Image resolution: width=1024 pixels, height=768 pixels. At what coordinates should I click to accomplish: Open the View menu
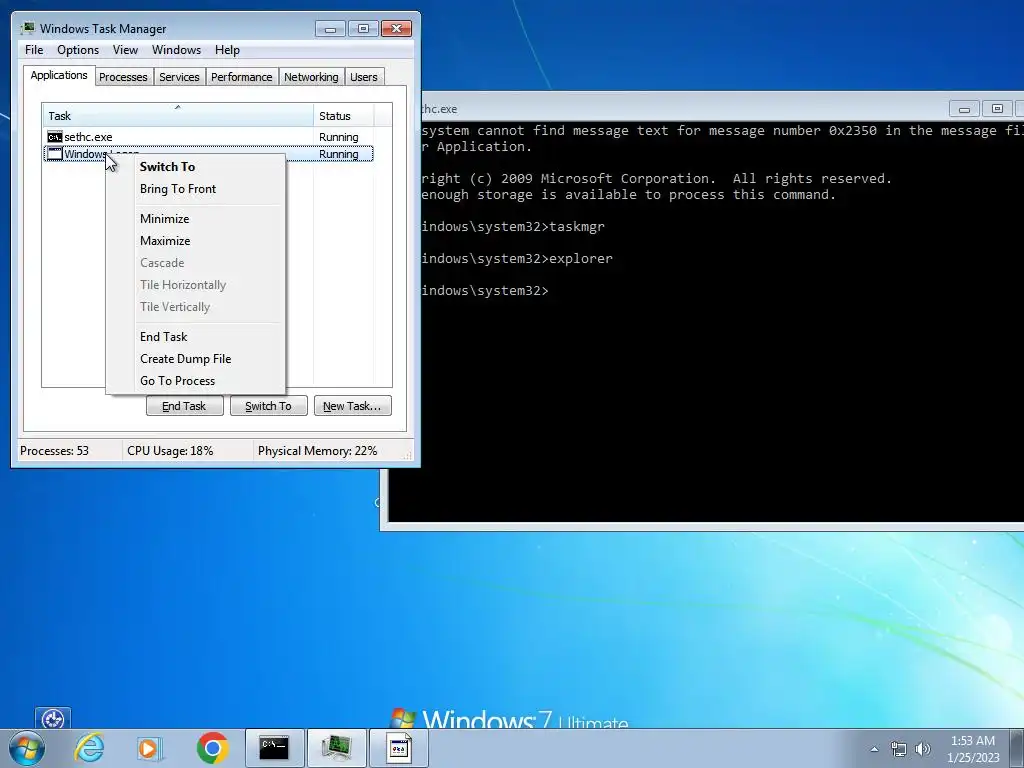[125, 50]
